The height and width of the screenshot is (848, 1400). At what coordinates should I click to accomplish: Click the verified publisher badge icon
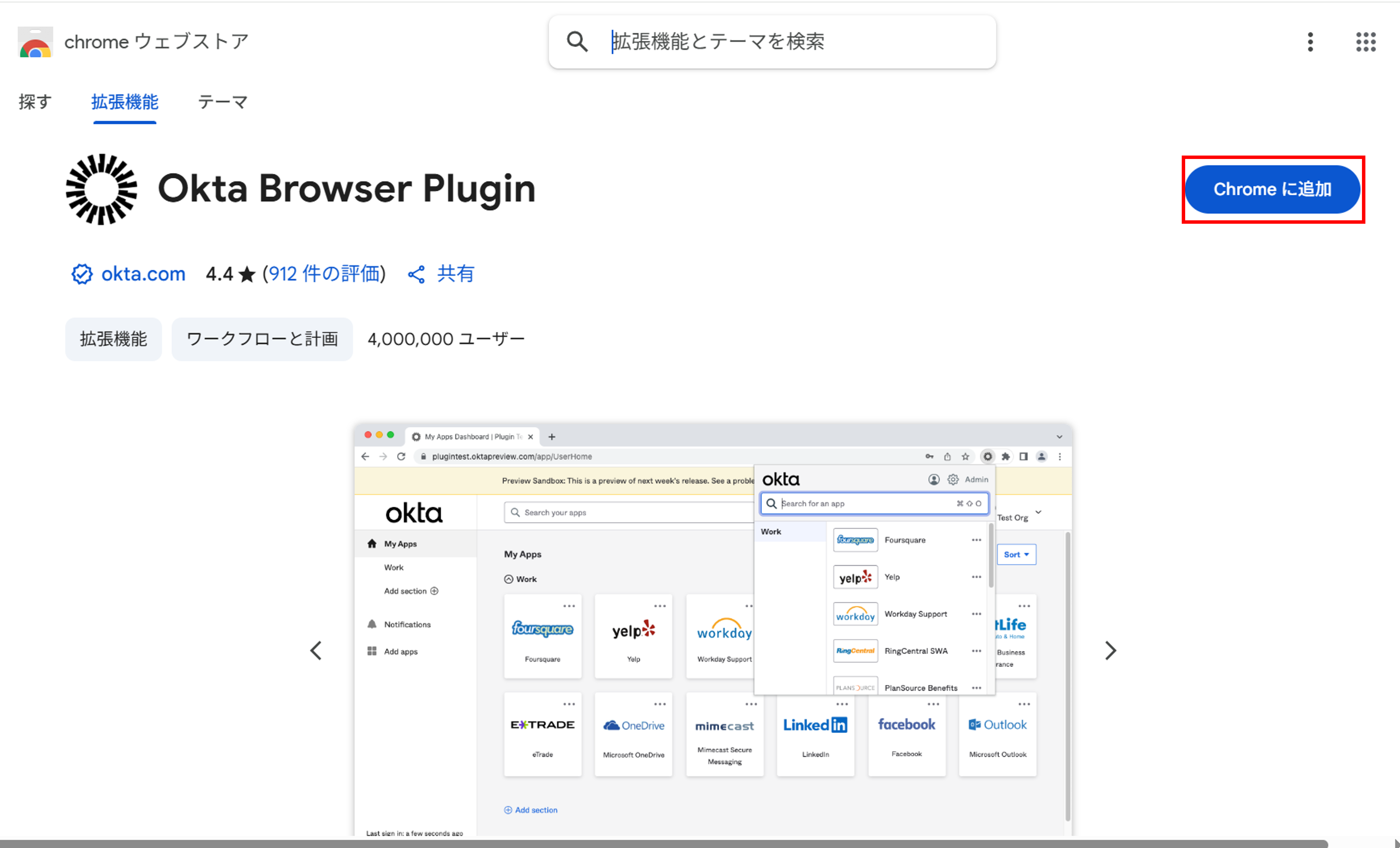82,274
